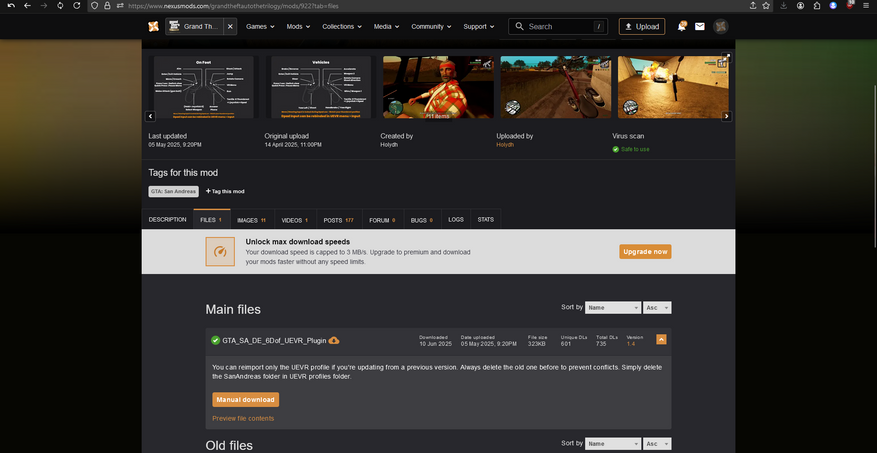Click the Nexus Mods logo

[x=153, y=26]
